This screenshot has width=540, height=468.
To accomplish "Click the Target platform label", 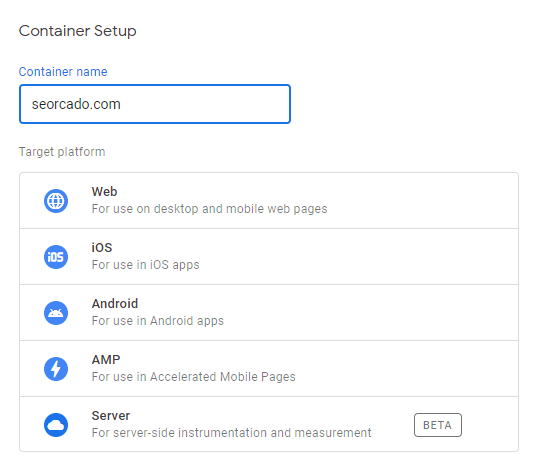I will [62, 152].
